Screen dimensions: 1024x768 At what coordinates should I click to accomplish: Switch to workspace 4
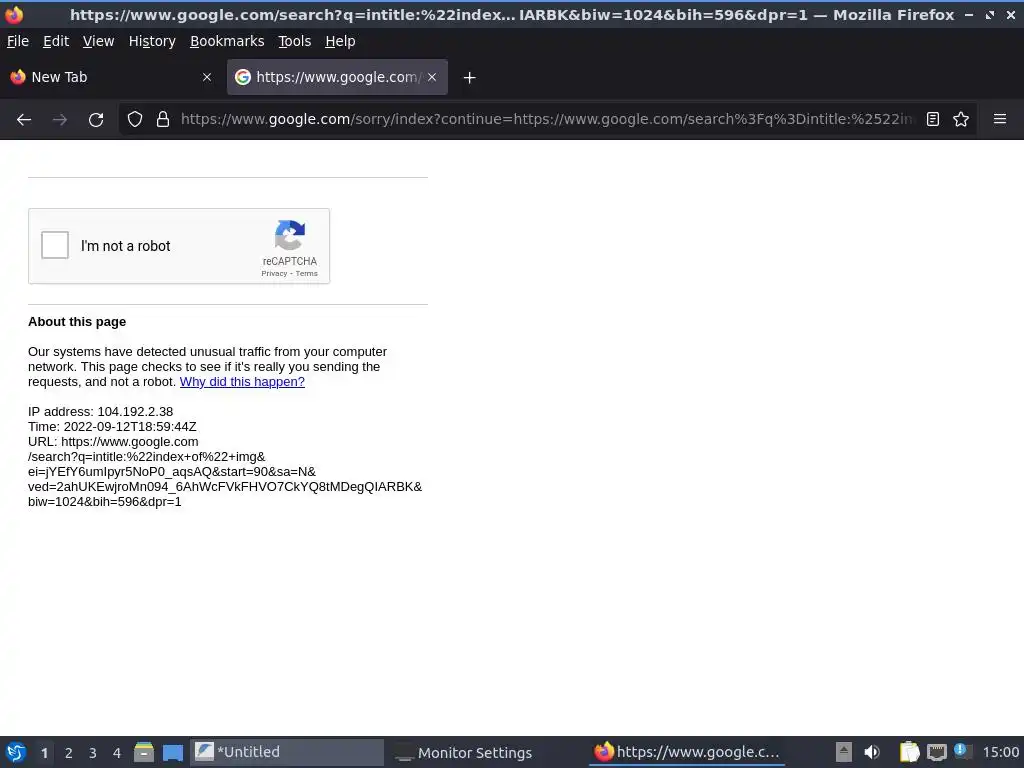(117, 753)
